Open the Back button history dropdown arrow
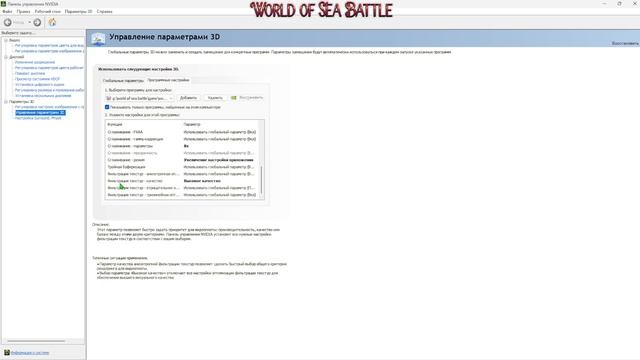This screenshot has height=360, width=640. [29, 22]
